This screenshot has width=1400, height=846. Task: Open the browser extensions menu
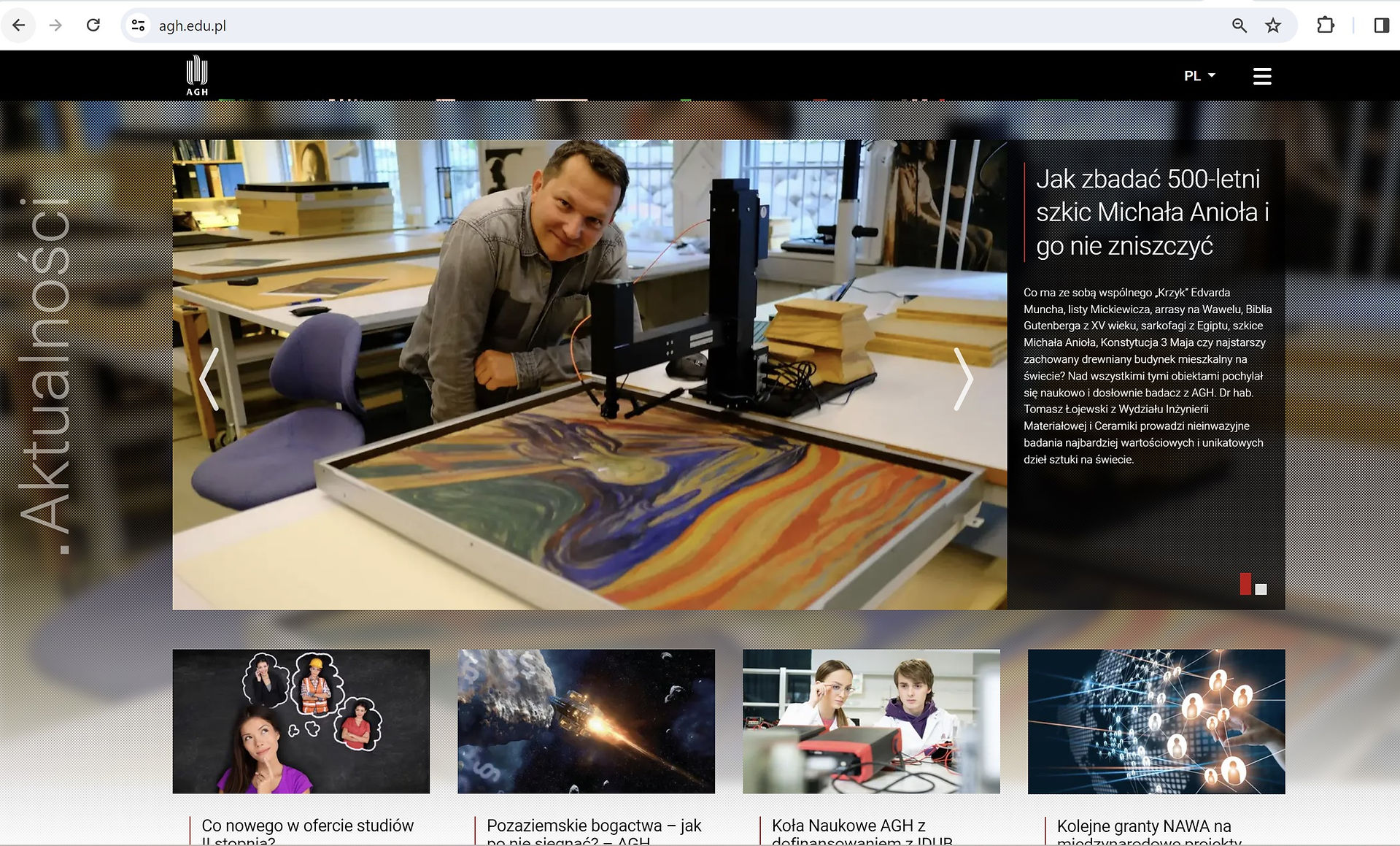coord(1325,26)
